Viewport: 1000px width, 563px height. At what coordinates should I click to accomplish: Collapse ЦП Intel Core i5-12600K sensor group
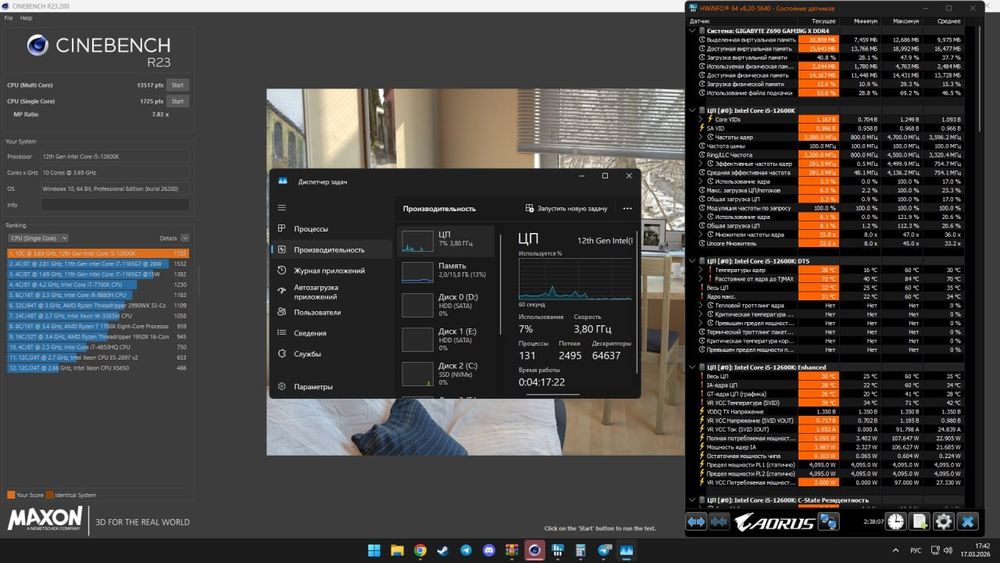click(x=692, y=110)
